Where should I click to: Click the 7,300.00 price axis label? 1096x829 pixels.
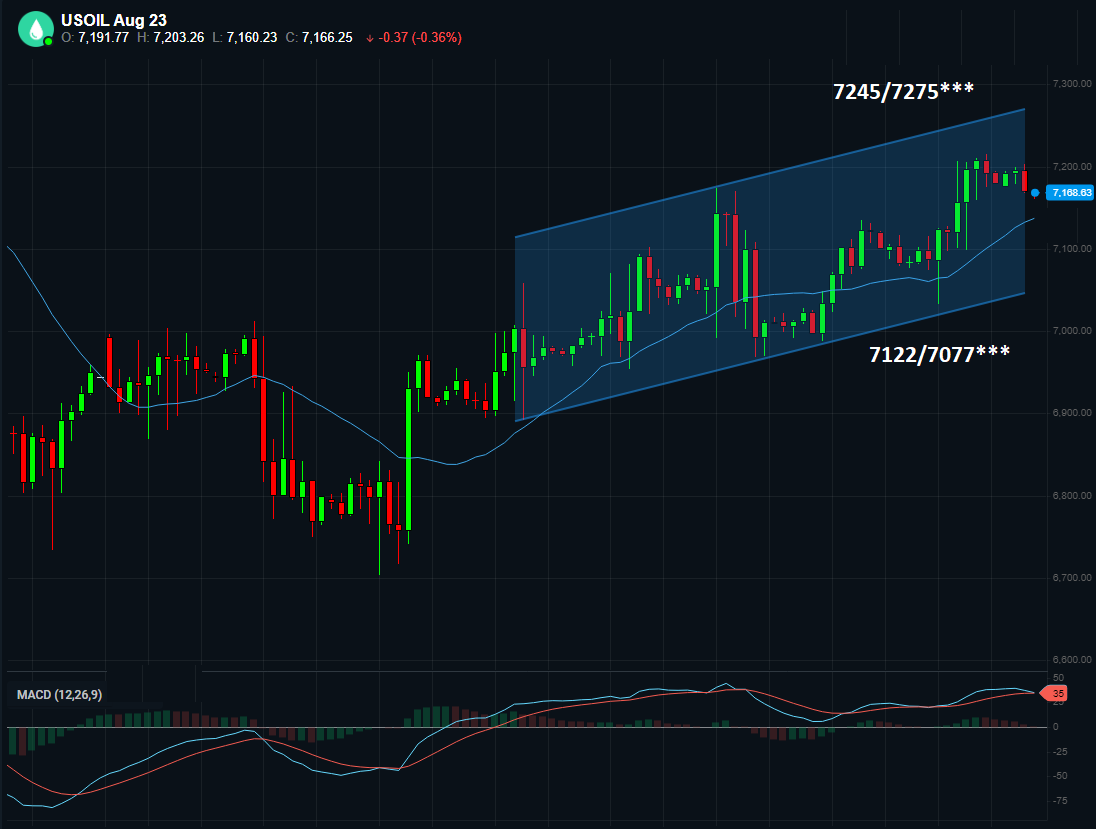tap(1072, 84)
